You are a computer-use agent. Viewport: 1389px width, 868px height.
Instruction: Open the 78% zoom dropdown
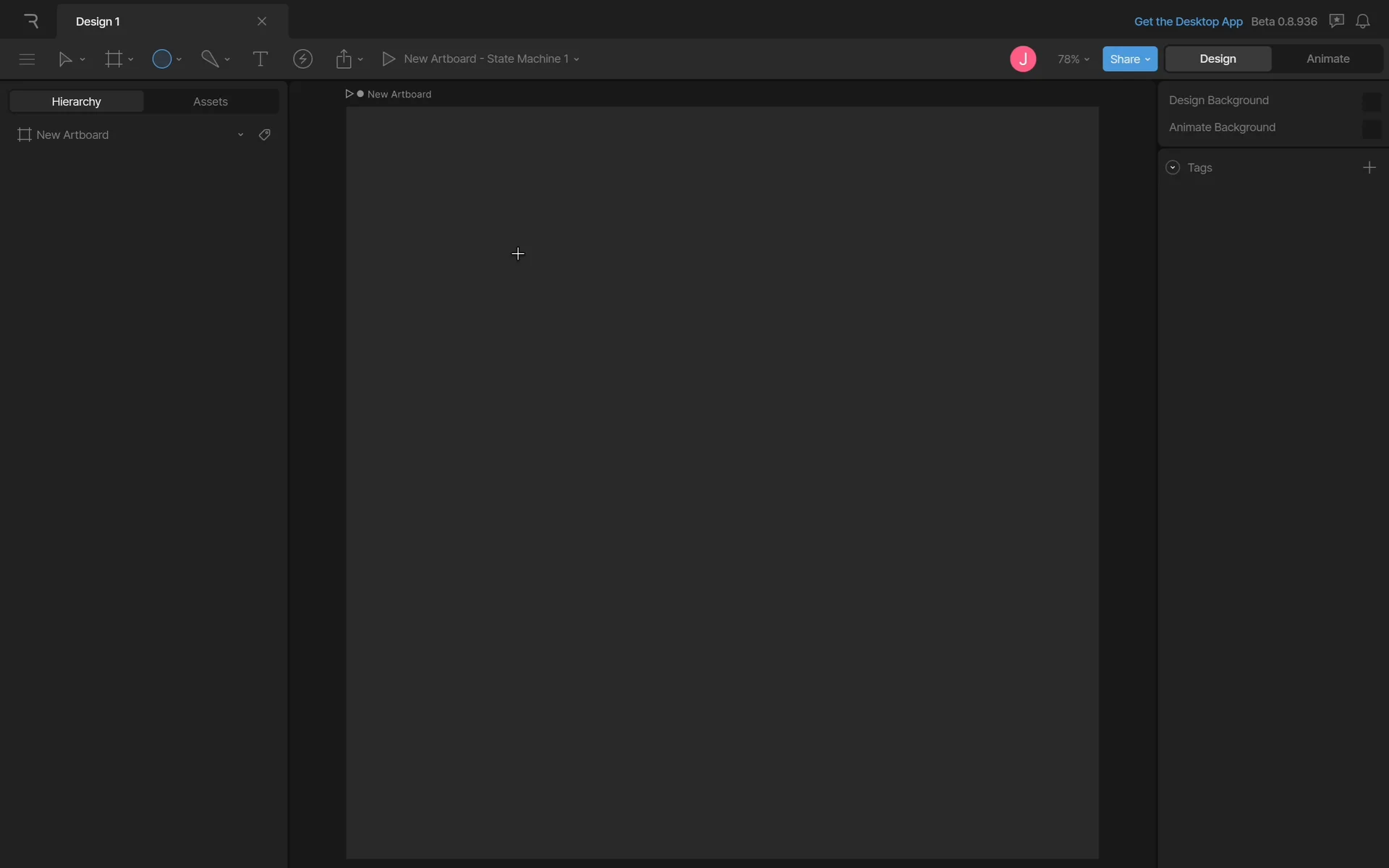click(x=1074, y=59)
